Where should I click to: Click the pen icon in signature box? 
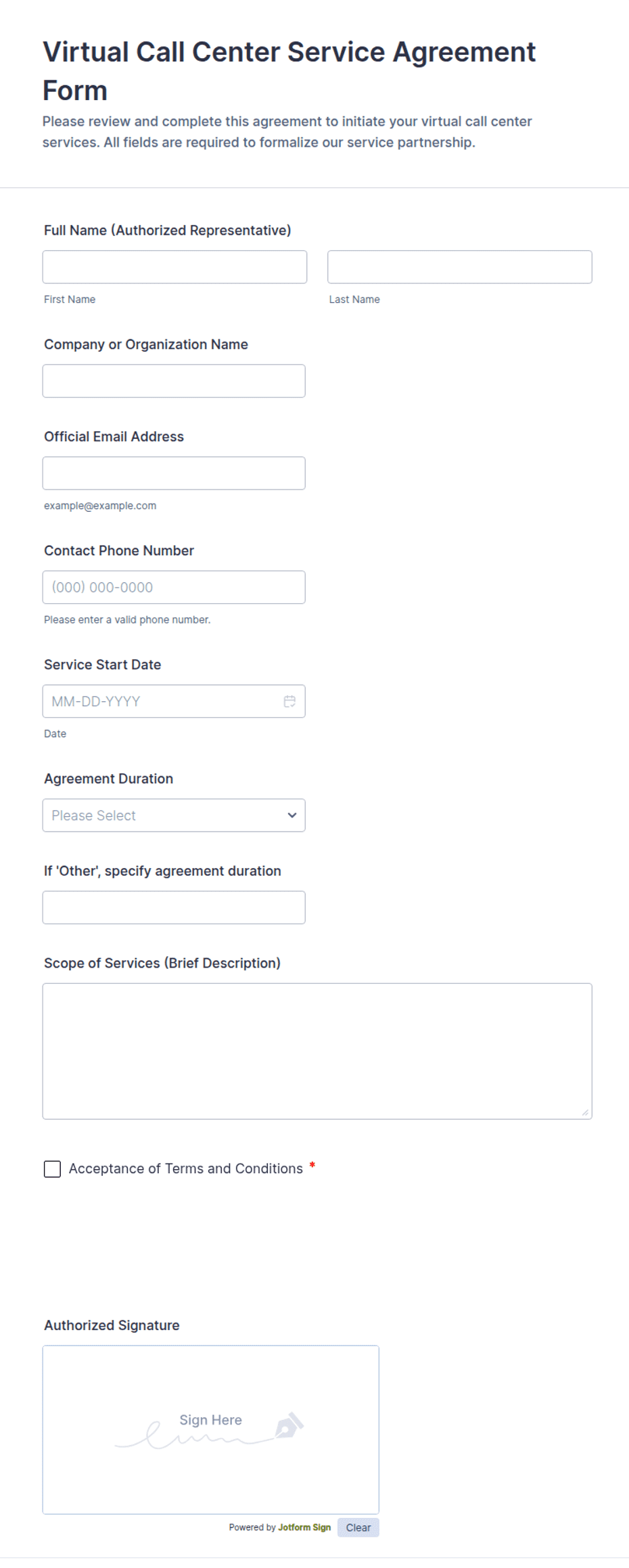[289, 1425]
